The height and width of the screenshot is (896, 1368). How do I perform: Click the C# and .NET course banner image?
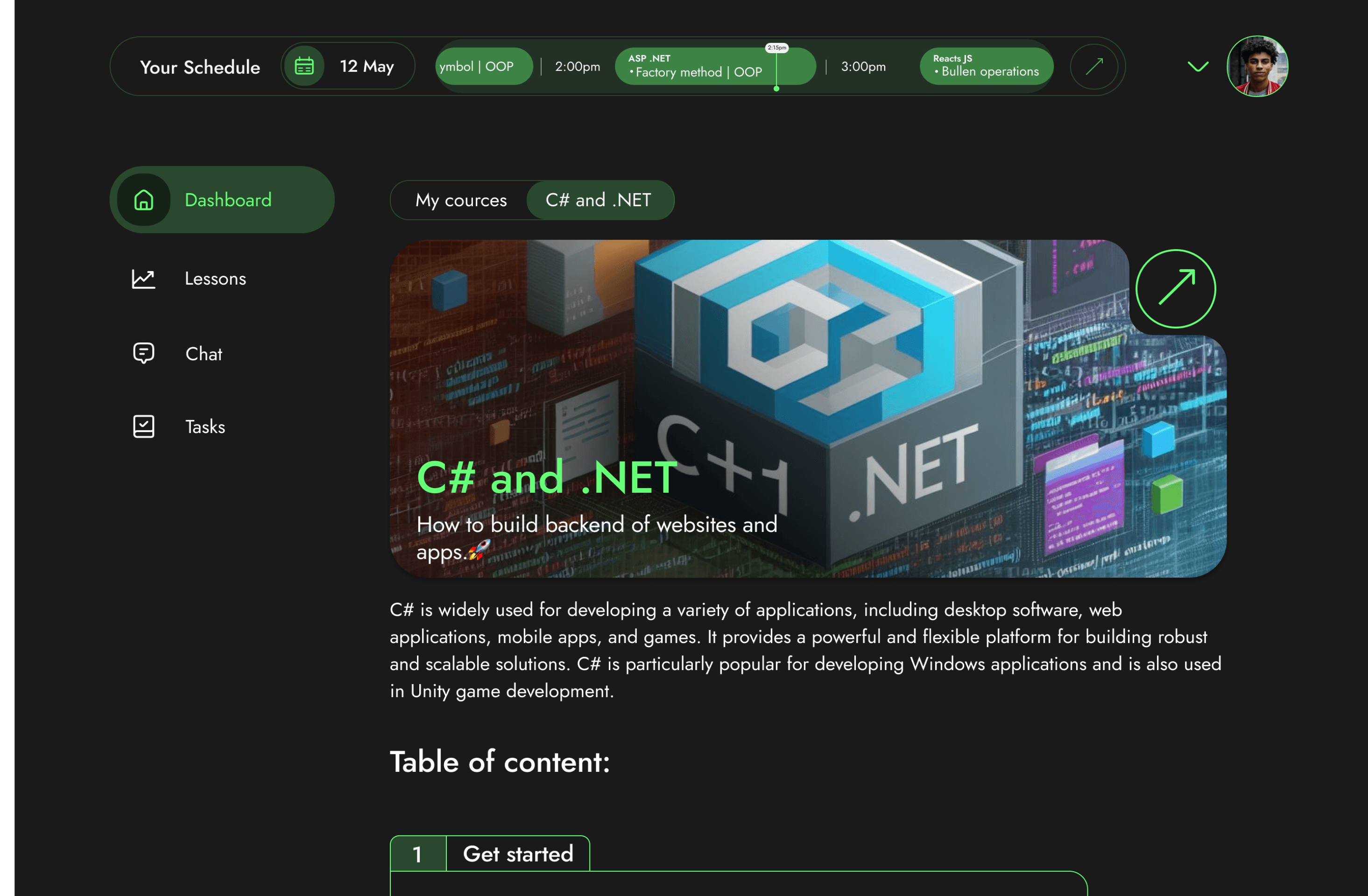pyautogui.click(x=808, y=409)
